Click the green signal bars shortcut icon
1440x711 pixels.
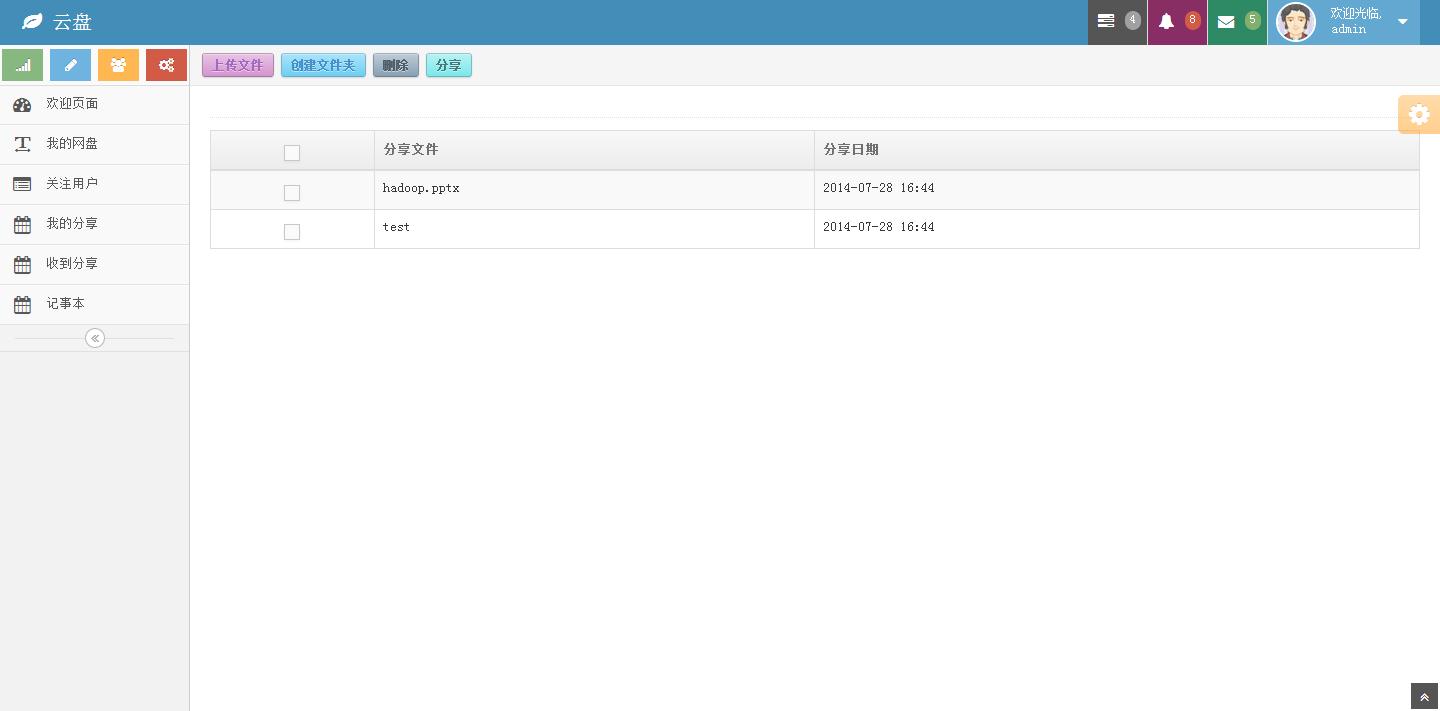(x=23, y=65)
